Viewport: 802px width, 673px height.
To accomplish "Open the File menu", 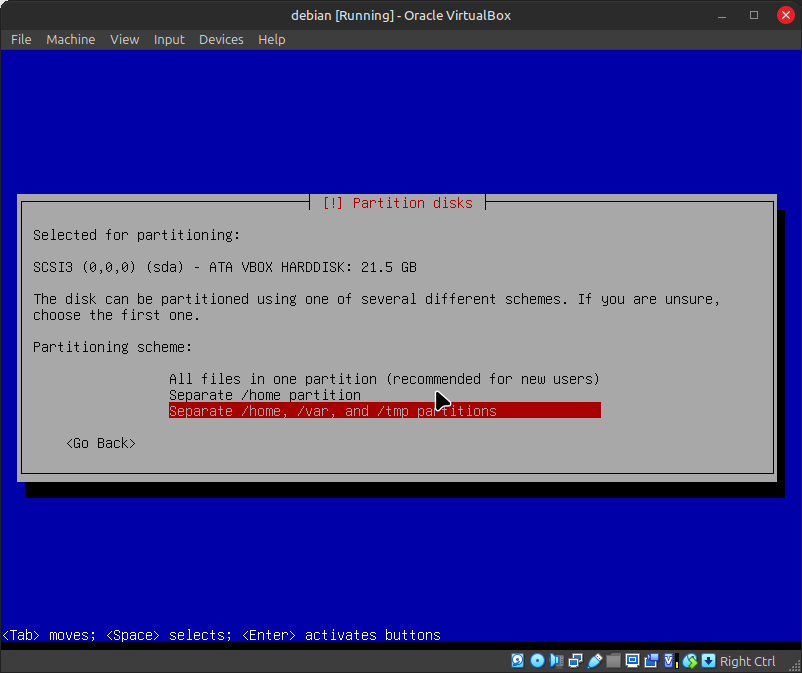I will click(21, 39).
